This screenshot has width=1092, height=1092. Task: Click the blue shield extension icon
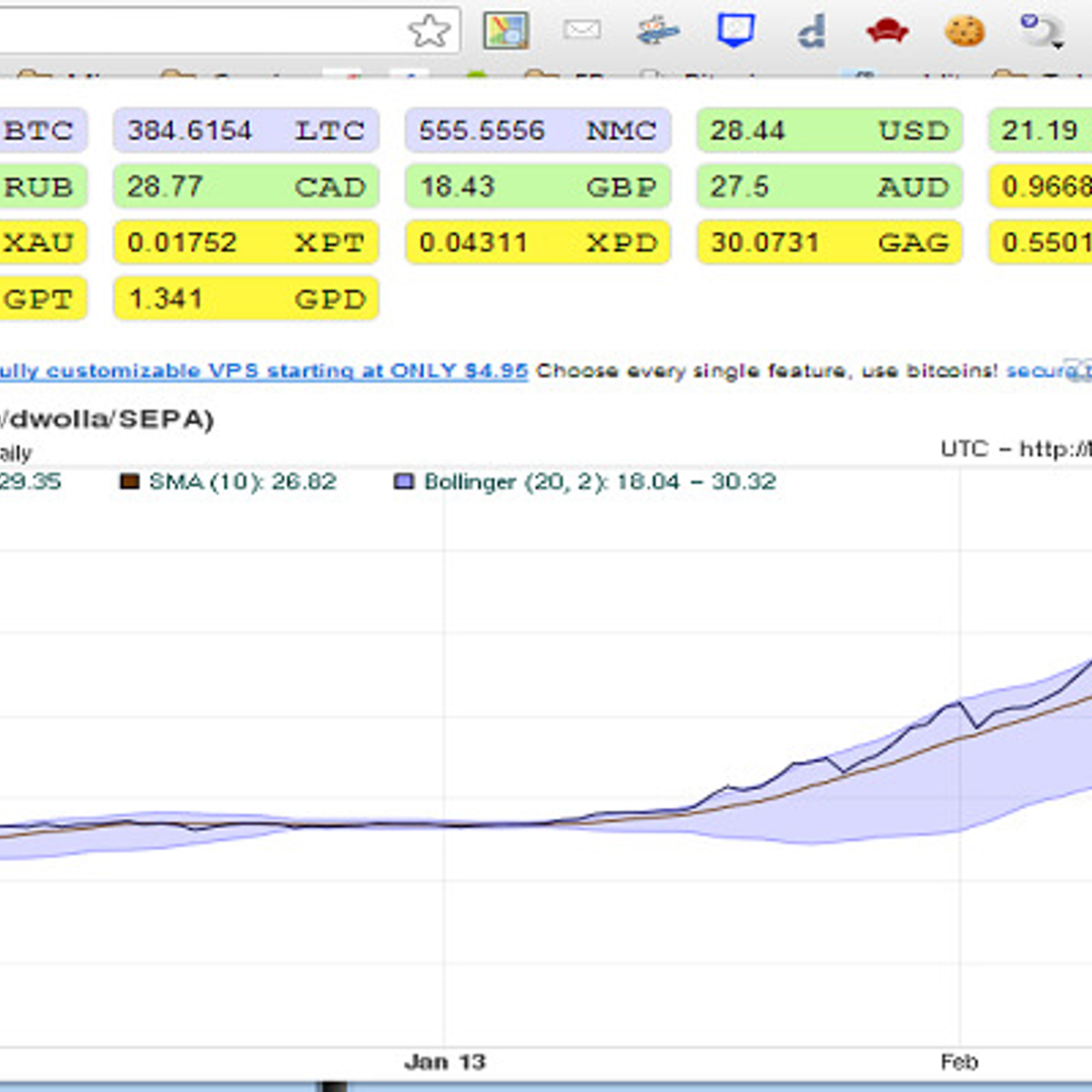(735, 30)
